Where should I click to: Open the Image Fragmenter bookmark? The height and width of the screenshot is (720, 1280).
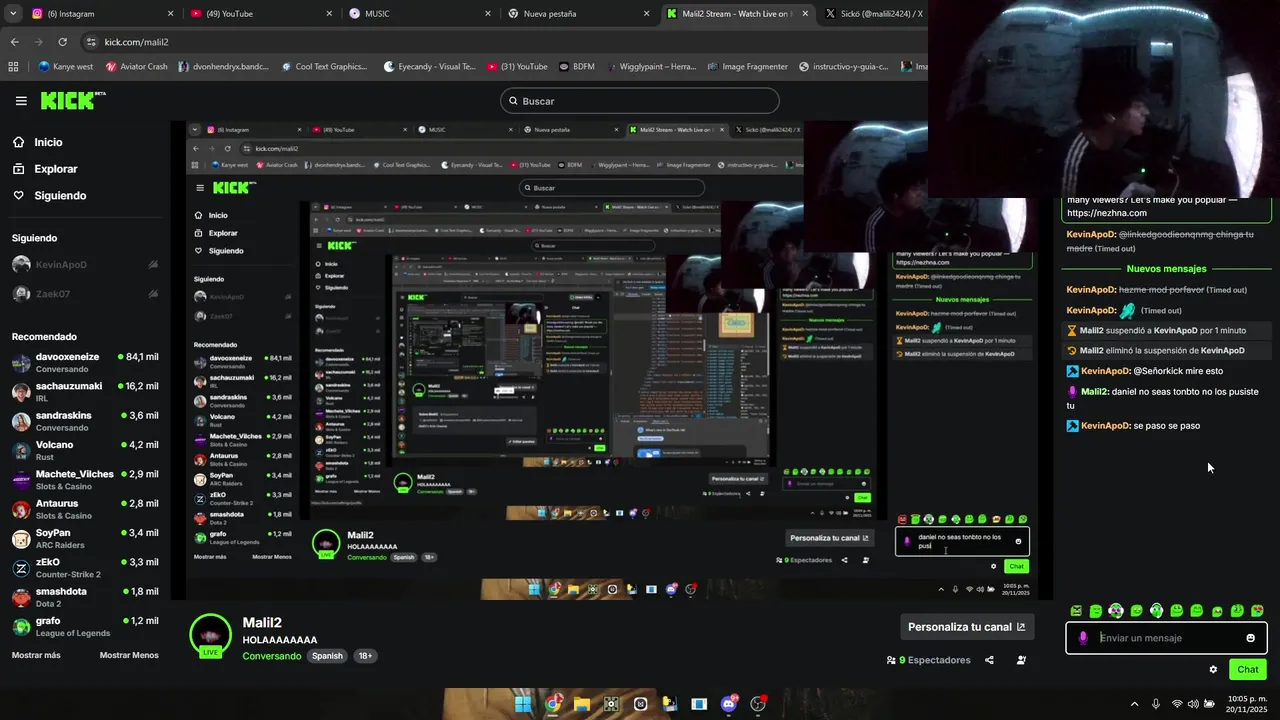coord(746,67)
